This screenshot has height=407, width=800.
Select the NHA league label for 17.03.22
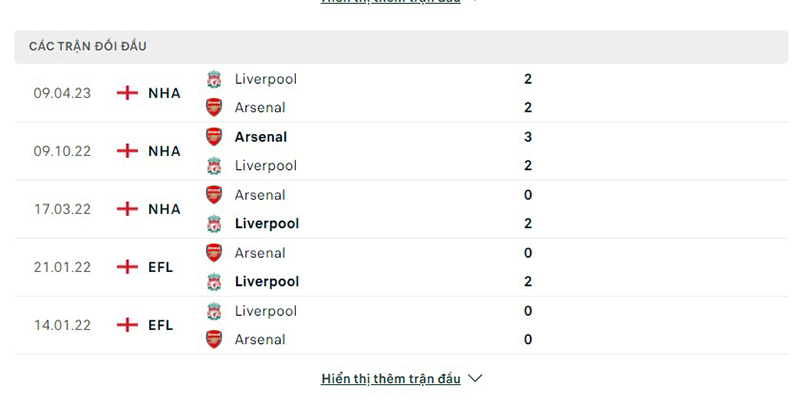(164, 209)
